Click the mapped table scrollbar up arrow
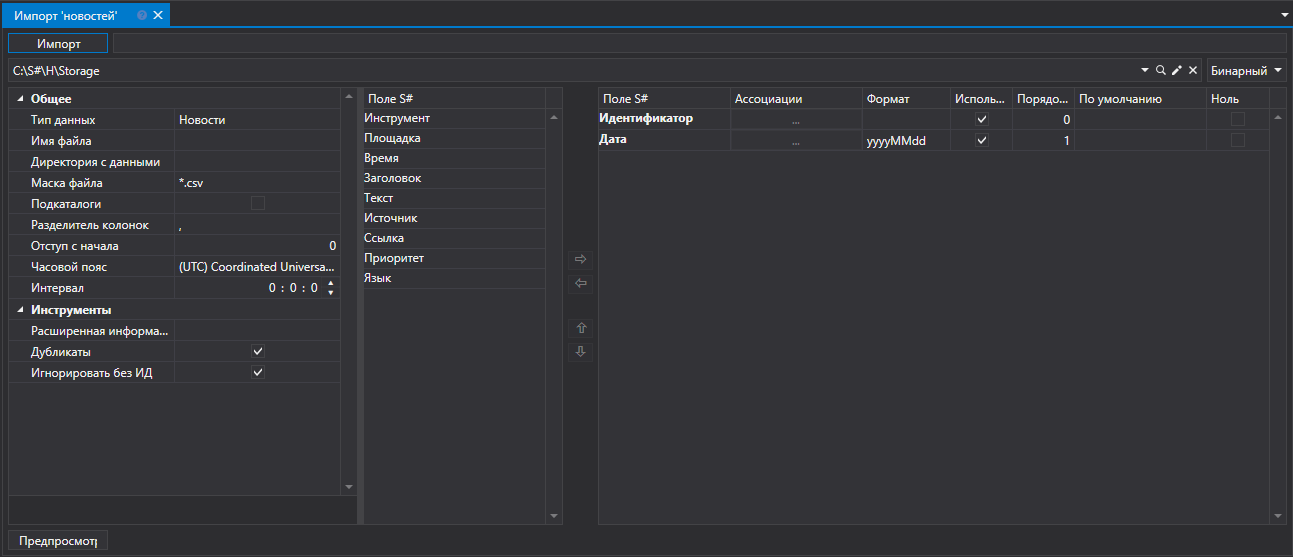This screenshot has height=557, width=1293. click(1279, 118)
